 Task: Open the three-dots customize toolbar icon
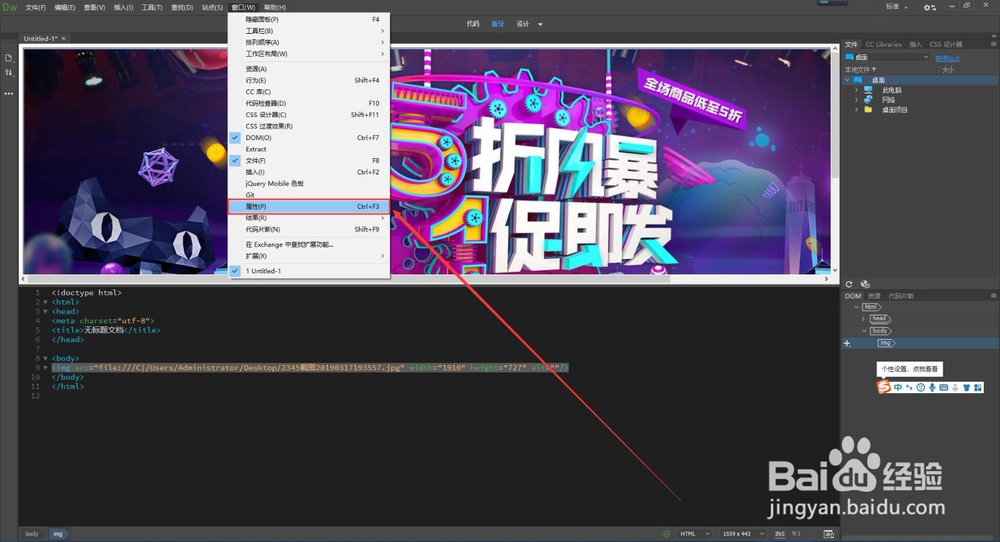click(8, 93)
